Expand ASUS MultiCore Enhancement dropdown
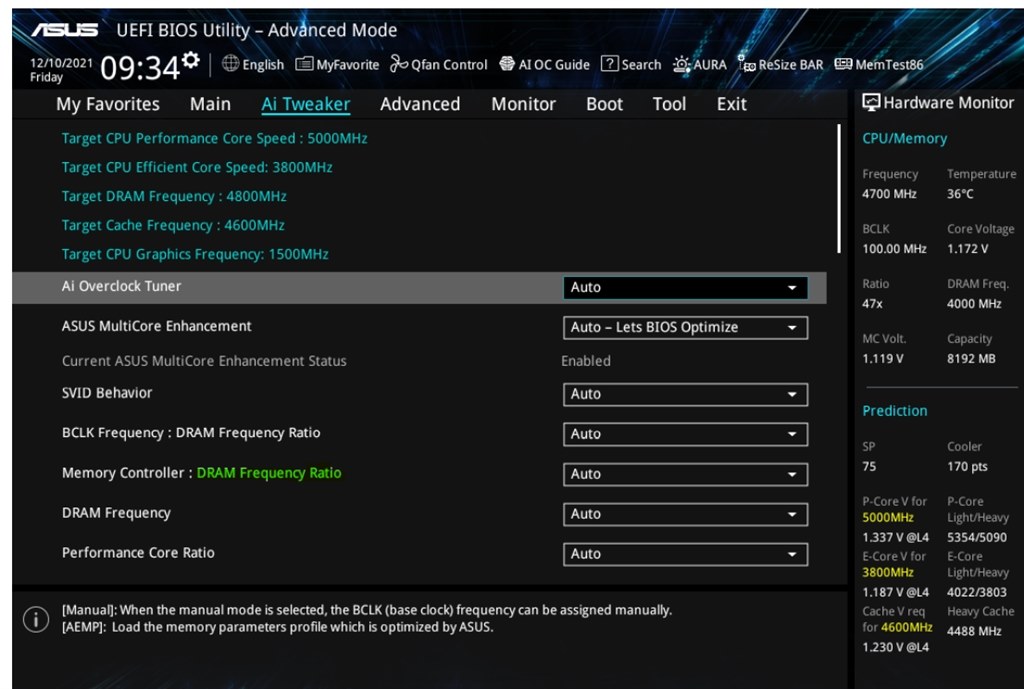The height and width of the screenshot is (689, 1024). click(685, 327)
